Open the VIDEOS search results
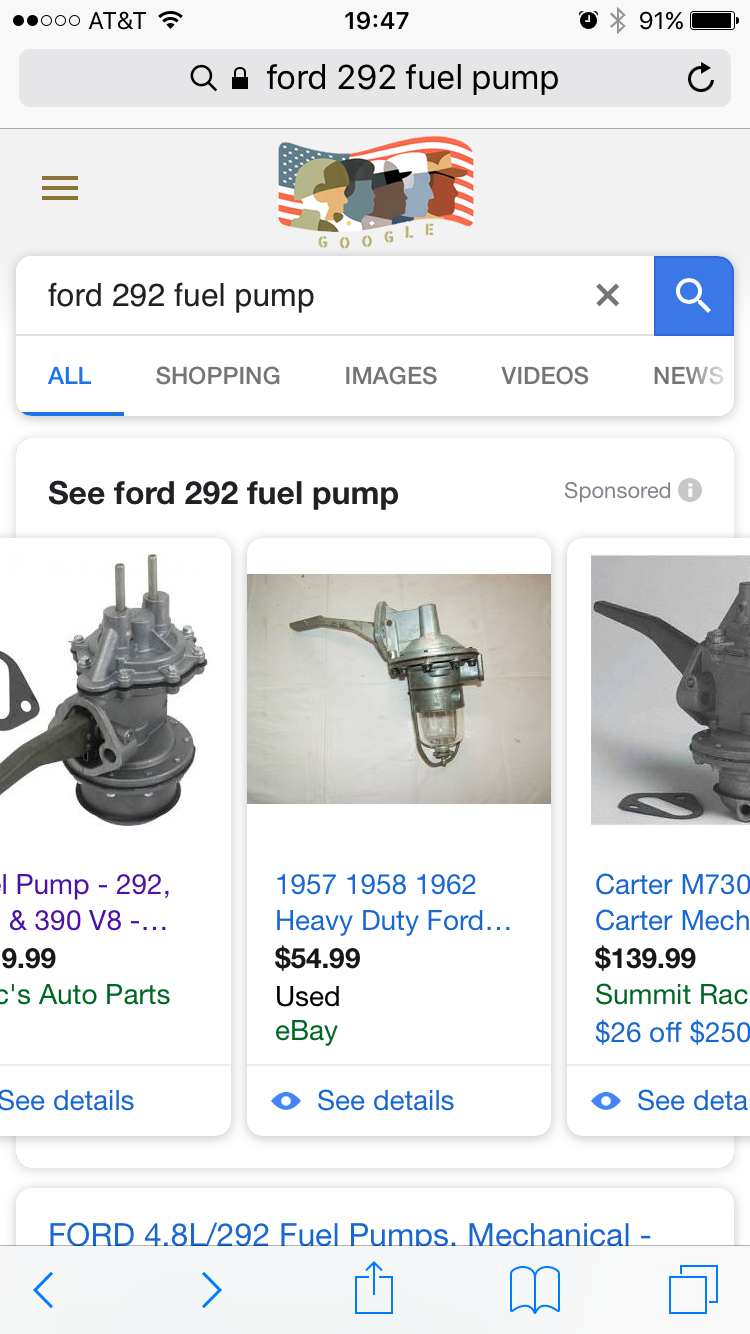 544,376
